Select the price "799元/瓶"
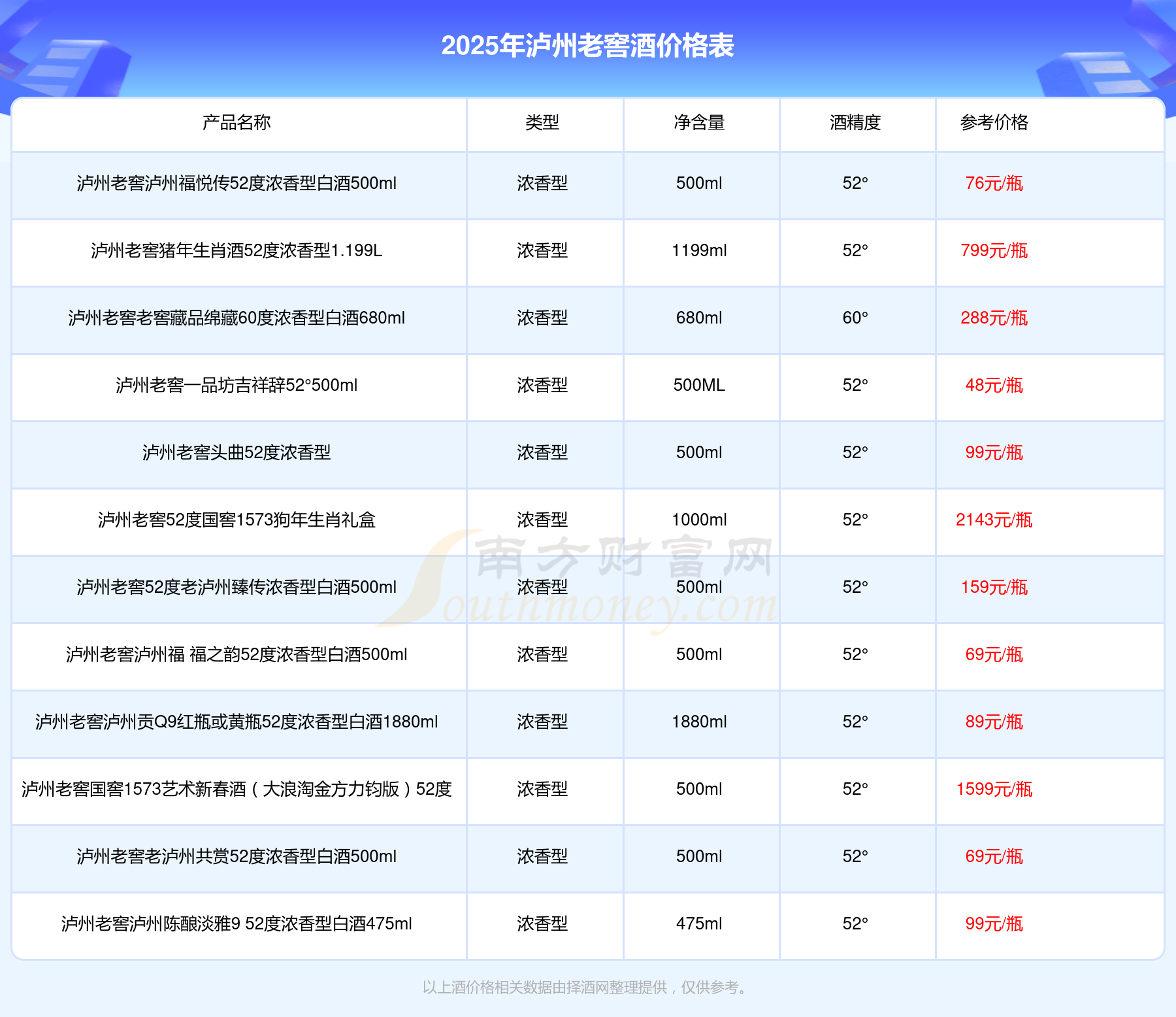The height and width of the screenshot is (1017, 1176). pos(994,250)
